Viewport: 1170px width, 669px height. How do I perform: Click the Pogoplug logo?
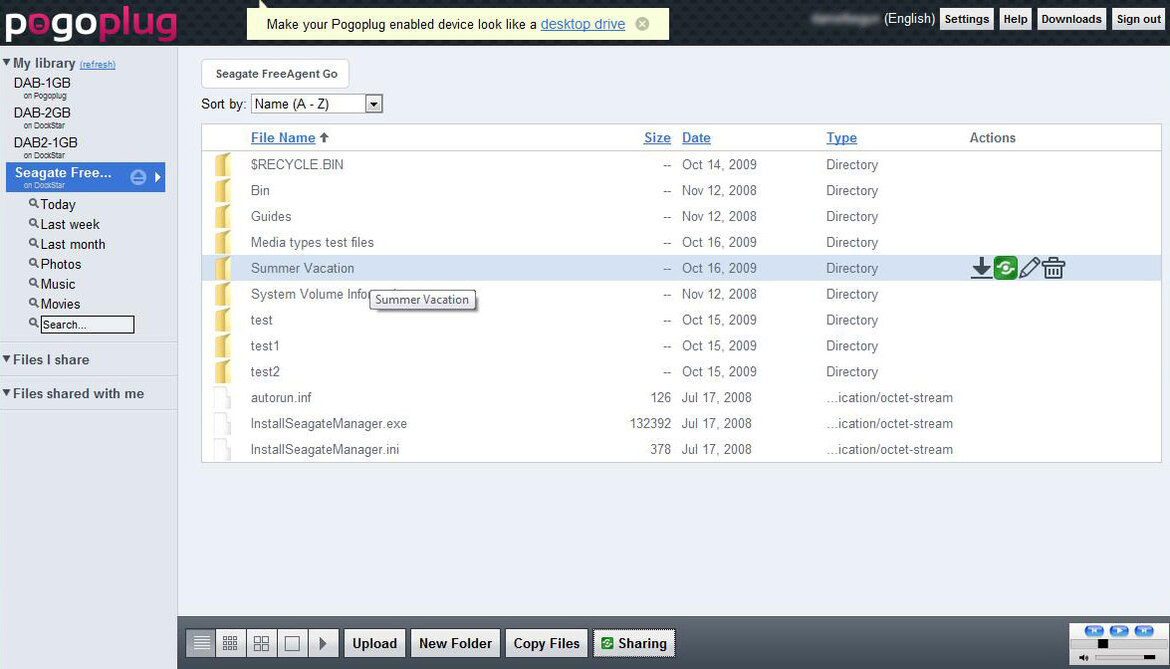pos(91,24)
